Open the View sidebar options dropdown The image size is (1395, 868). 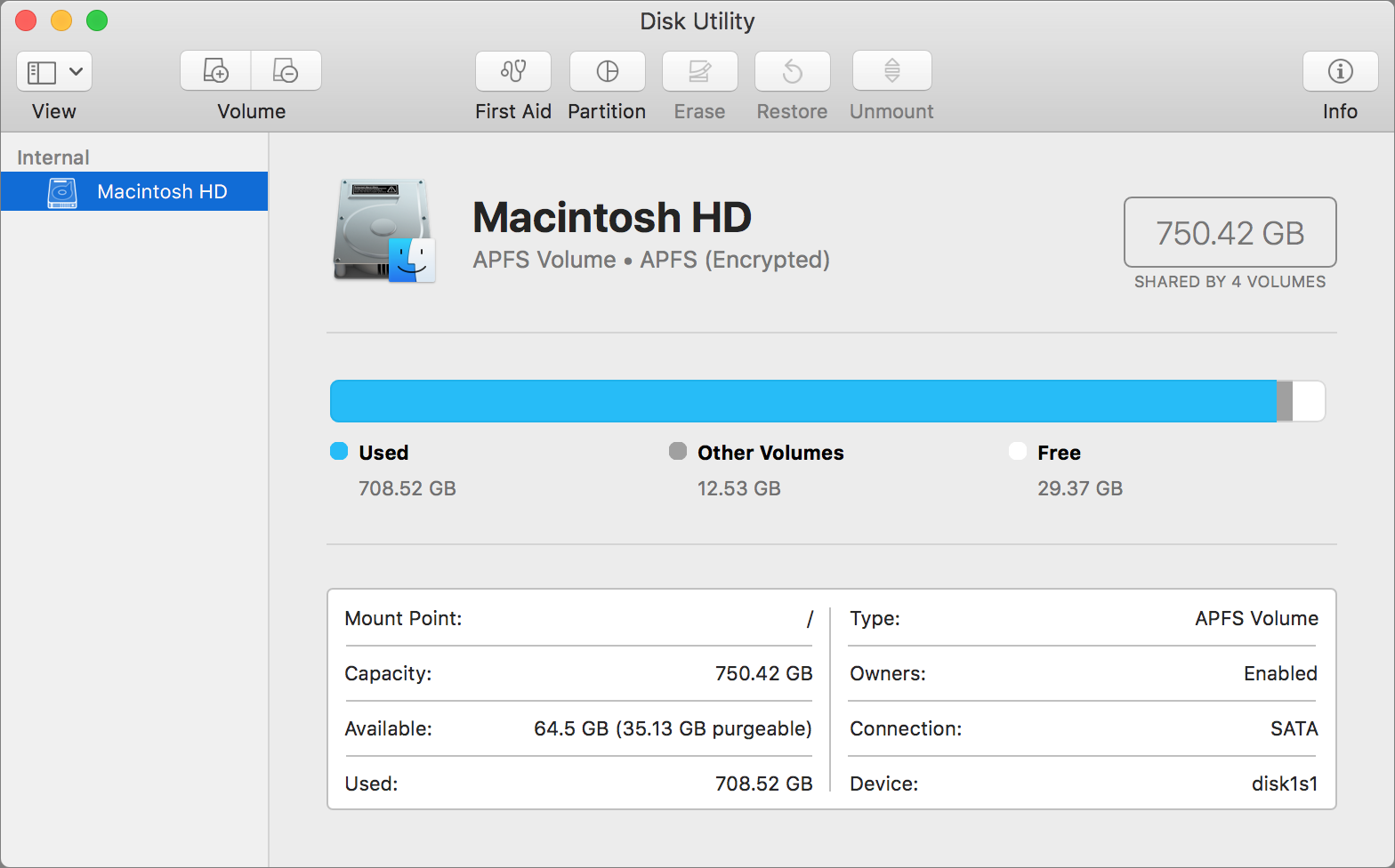[x=54, y=71]
